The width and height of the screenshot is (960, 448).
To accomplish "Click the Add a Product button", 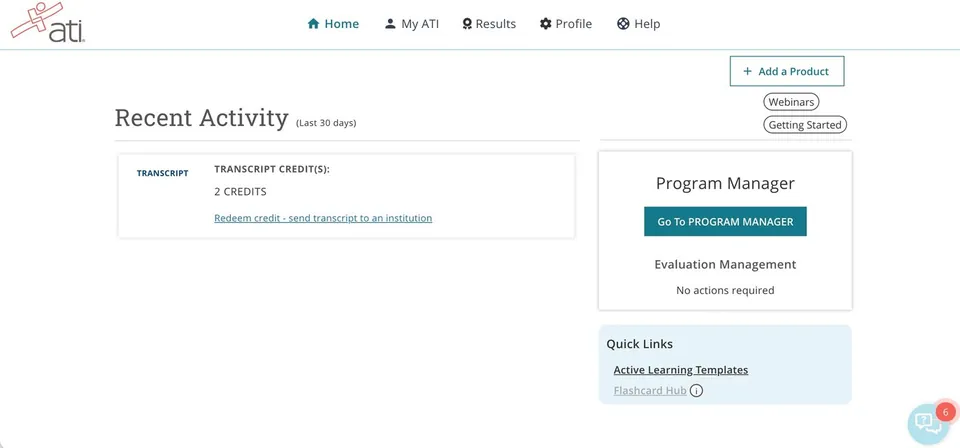I will point(787,71).
